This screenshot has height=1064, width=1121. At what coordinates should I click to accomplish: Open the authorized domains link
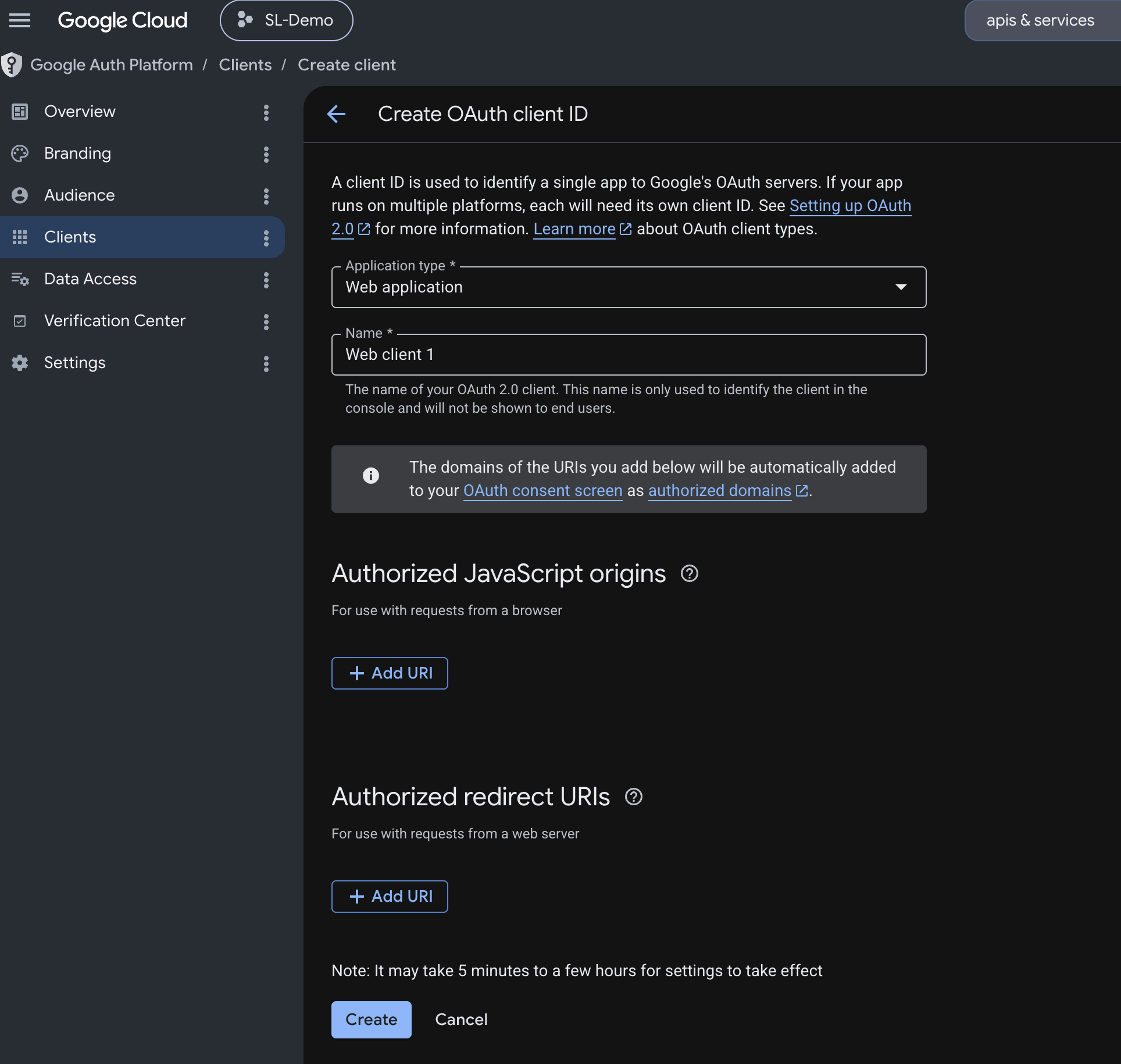720,491
